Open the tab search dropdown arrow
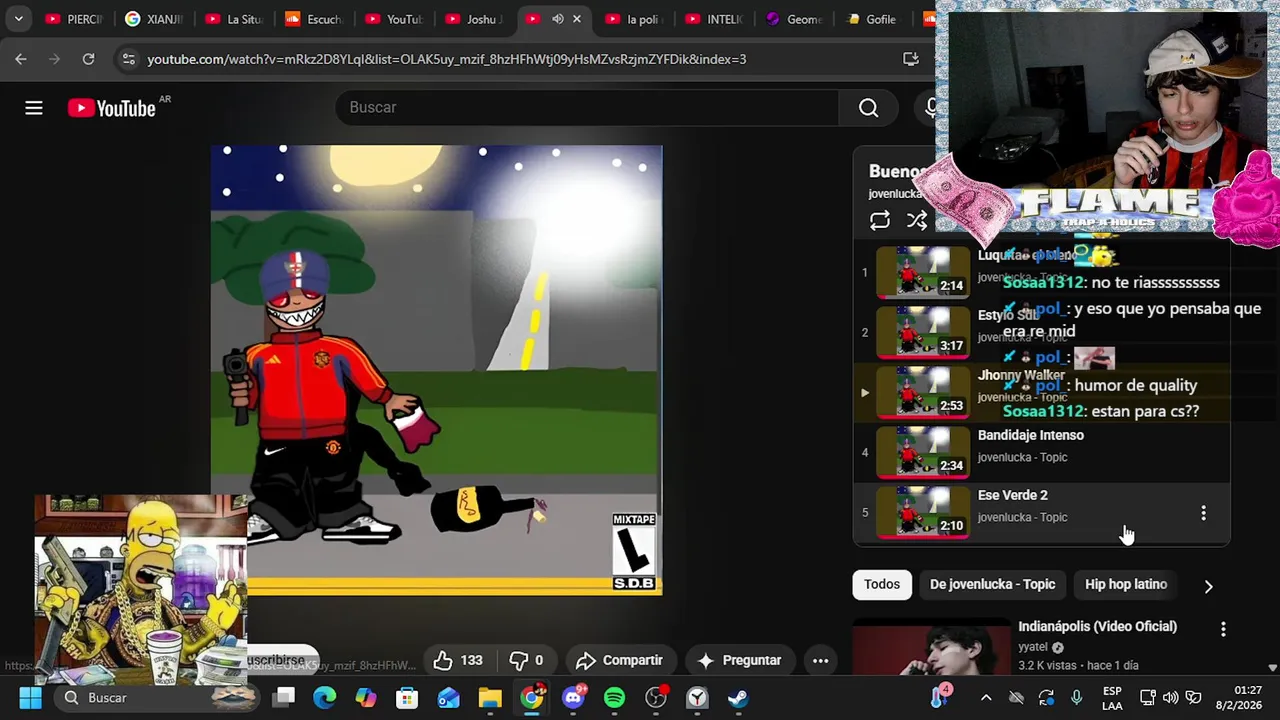 tap(18, 19)
